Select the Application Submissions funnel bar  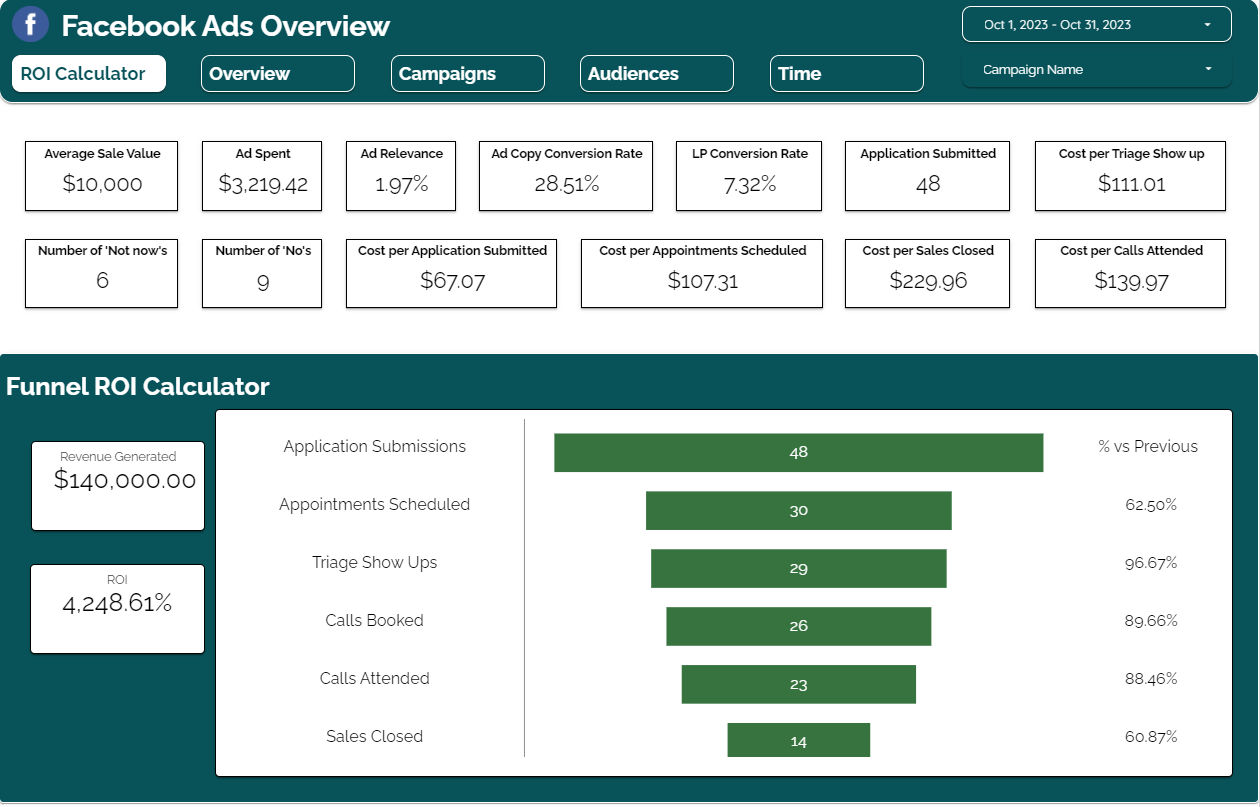[x=799, y=452]
